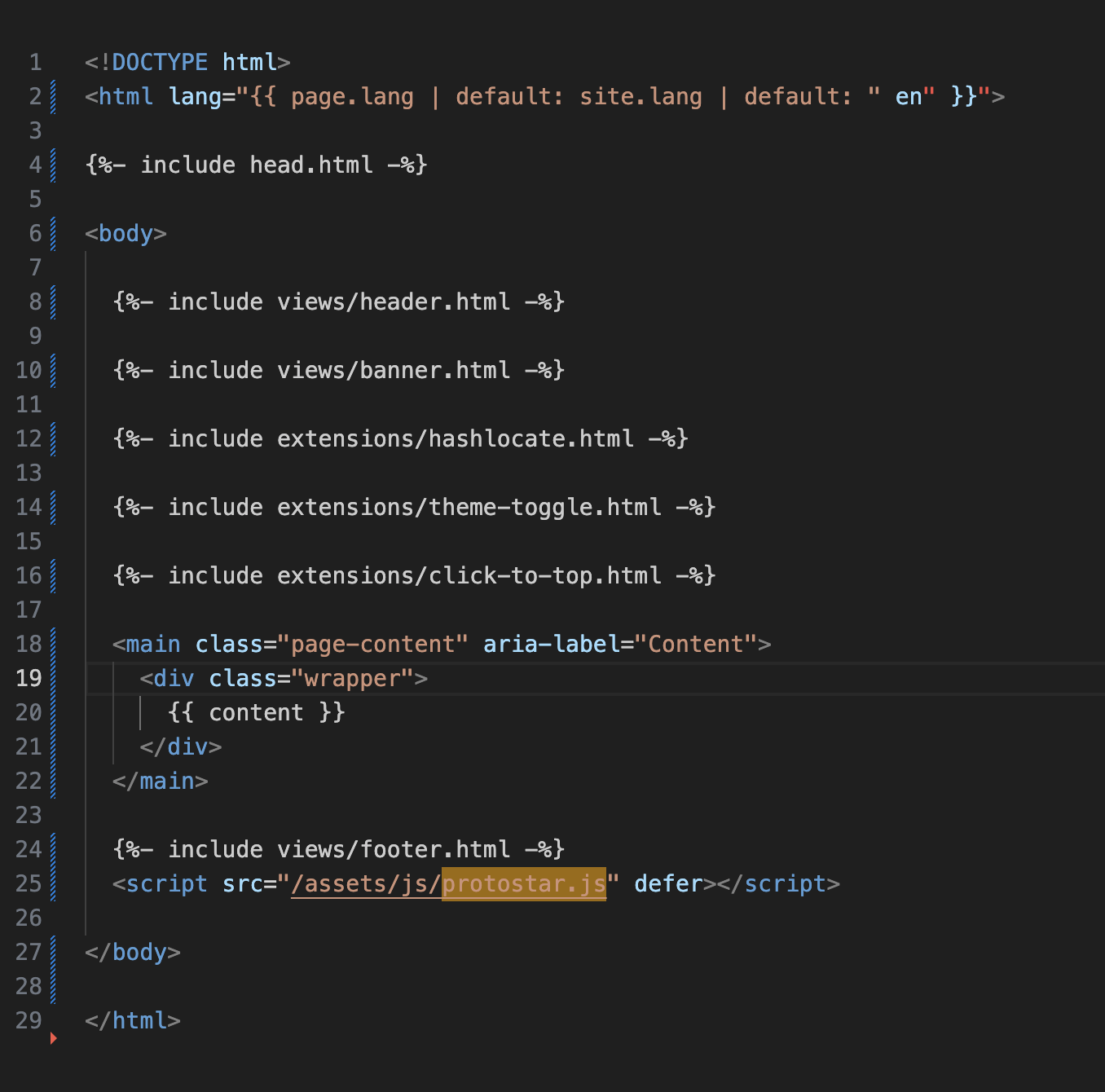
Task: Click line number 1 in the gutter
Action: [x=35, y=63]
